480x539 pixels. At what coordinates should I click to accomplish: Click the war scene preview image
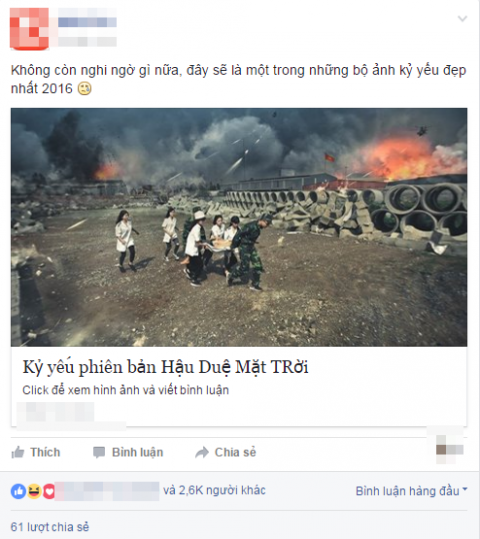click(239, 227)
